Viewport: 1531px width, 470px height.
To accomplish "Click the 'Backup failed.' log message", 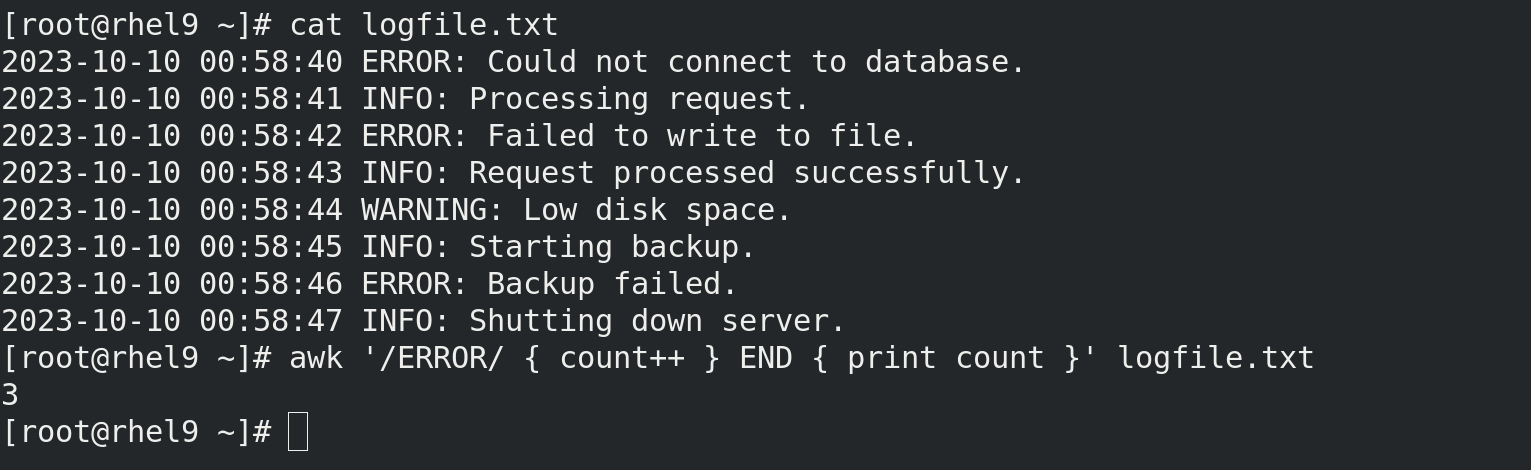I will click(x=612, y=284).
